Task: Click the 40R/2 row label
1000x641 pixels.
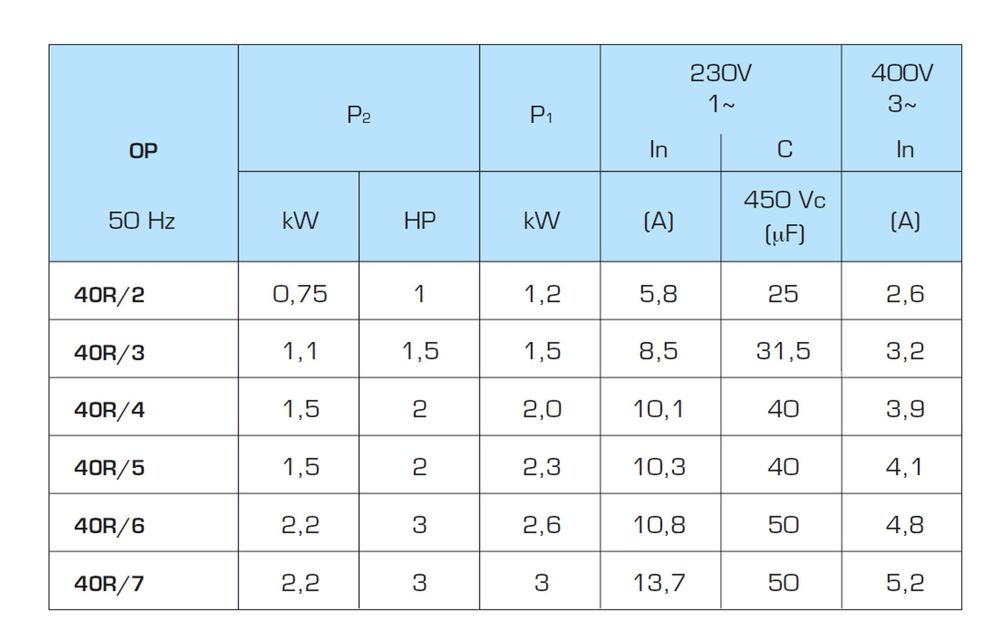Action: pyautogui.click(x=110, y=294)
